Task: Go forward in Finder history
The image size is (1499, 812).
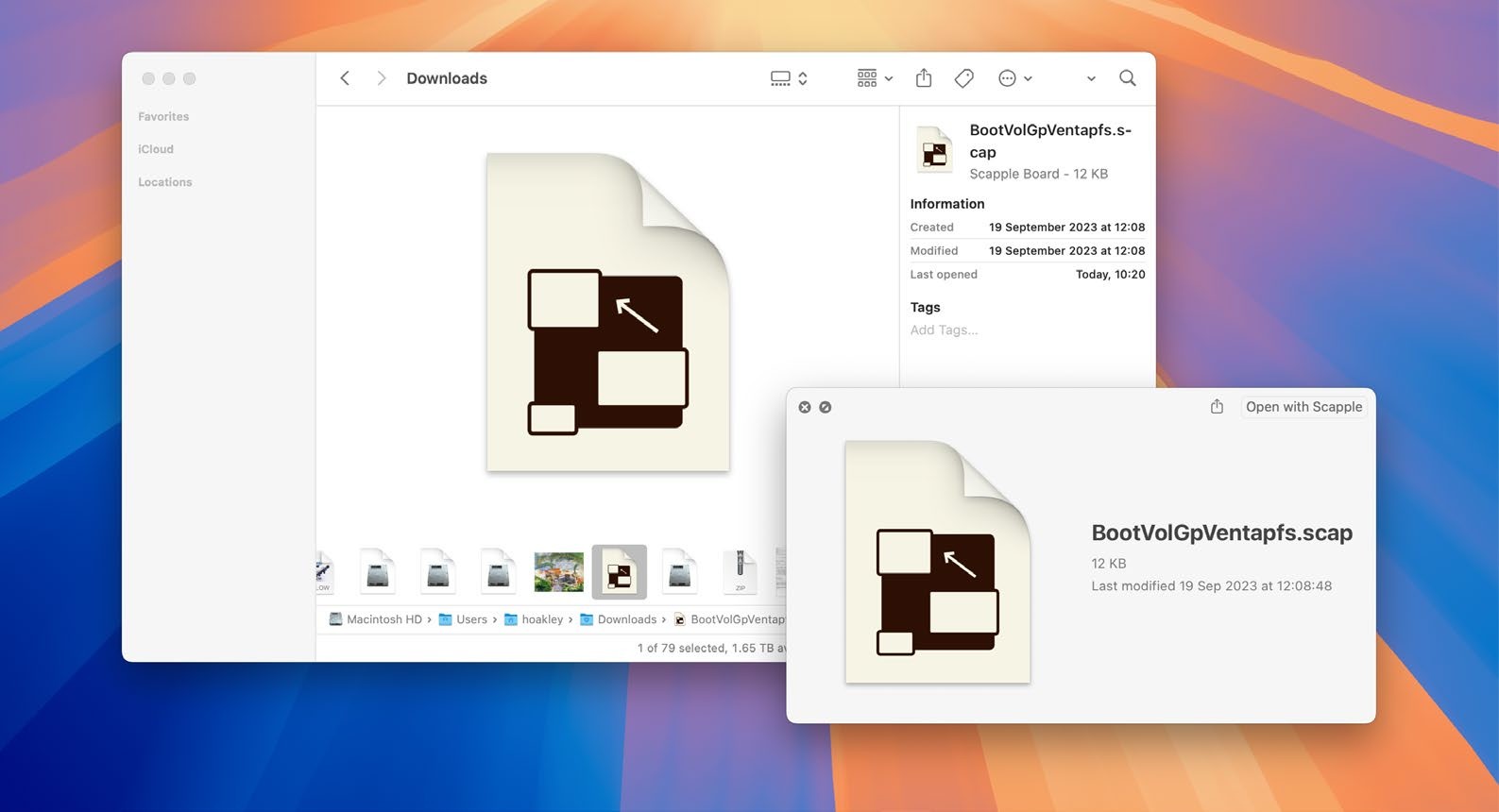Action: (381, 78)
